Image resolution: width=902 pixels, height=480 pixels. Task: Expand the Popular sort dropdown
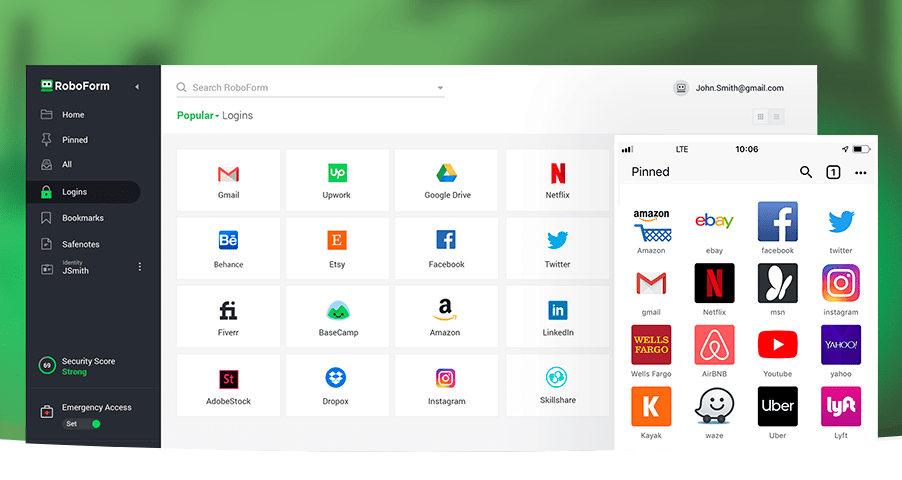[198, 116]
